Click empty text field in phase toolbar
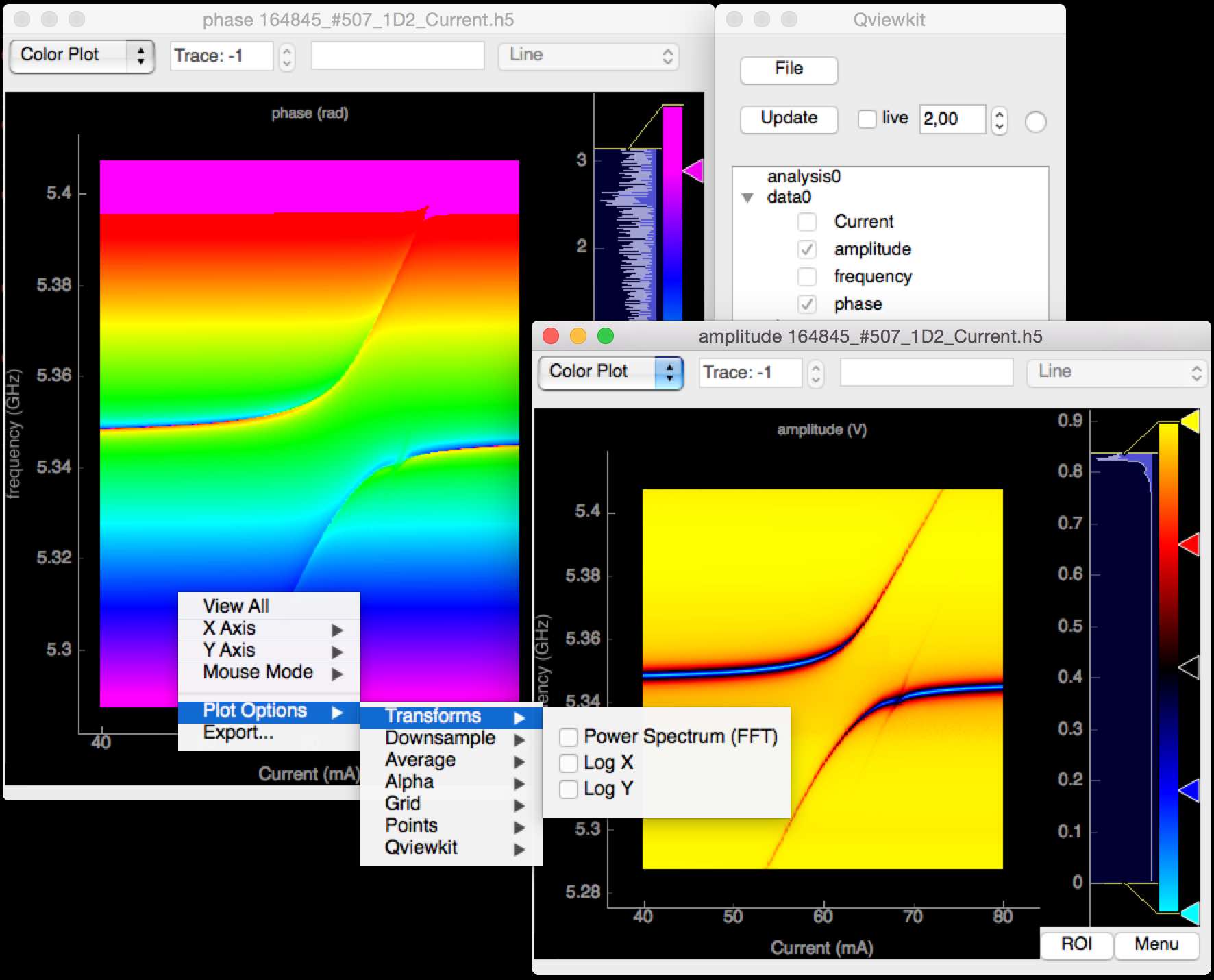 397,56
